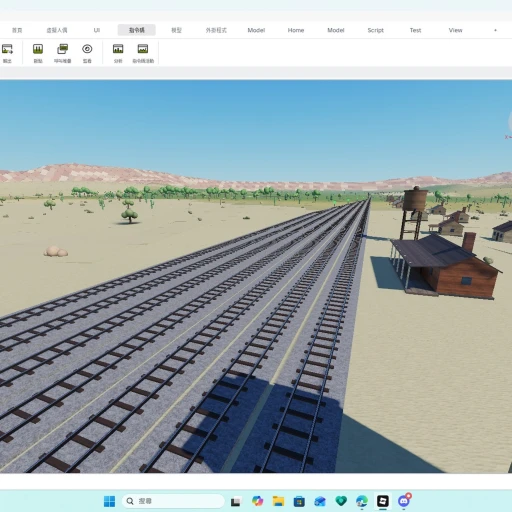Viewport: 512px width, 512px height.
Task: Open the UI ribbon tab
Action: (x=97, y=30)
